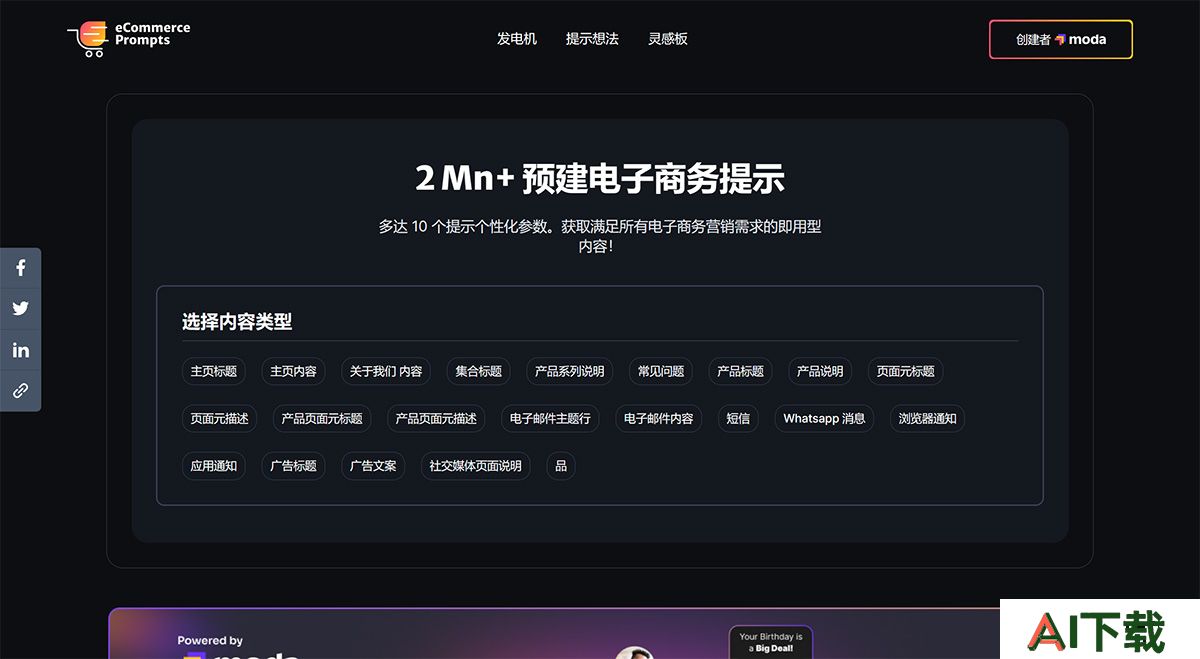This screenshot has width=1200, height=659.
Task: Select the 主页内容 content type
Action: click(293, 371)
